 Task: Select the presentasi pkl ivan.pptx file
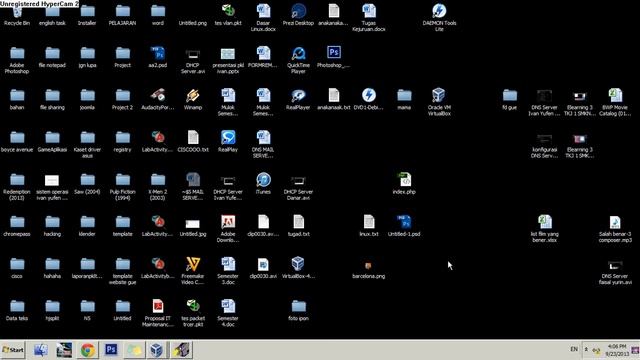point(228,60)
